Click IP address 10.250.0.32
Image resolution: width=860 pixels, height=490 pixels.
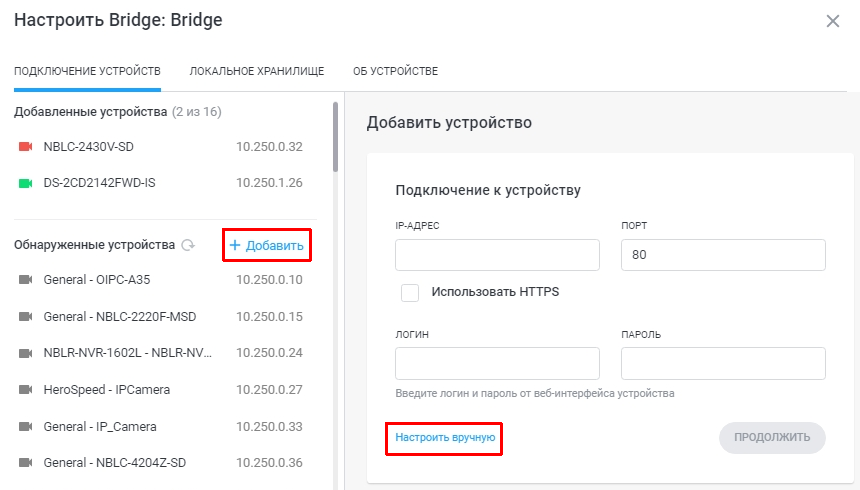(x=269, y=147)
